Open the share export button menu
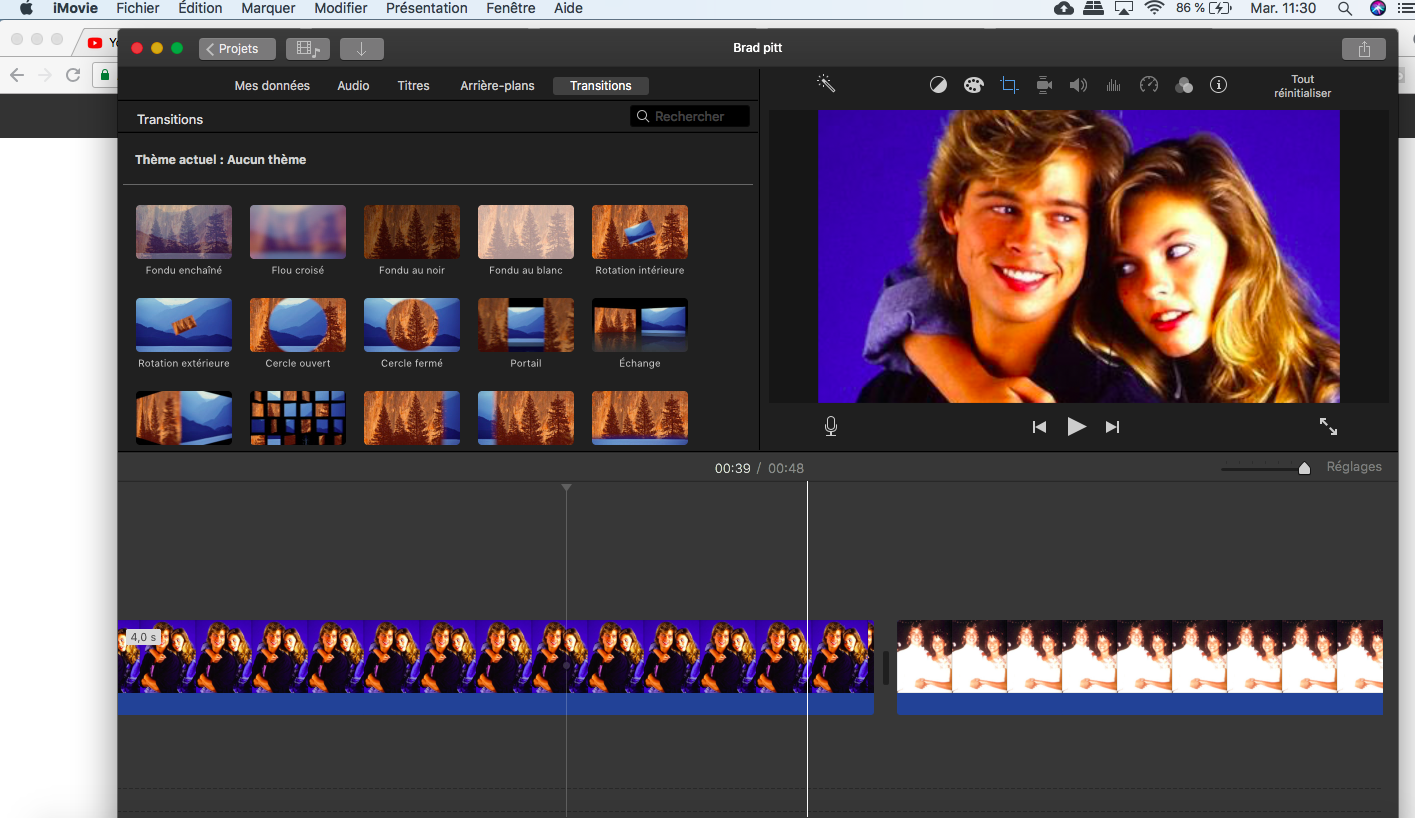This screenshot has width=1415, height=818. tap(1364, 49)
